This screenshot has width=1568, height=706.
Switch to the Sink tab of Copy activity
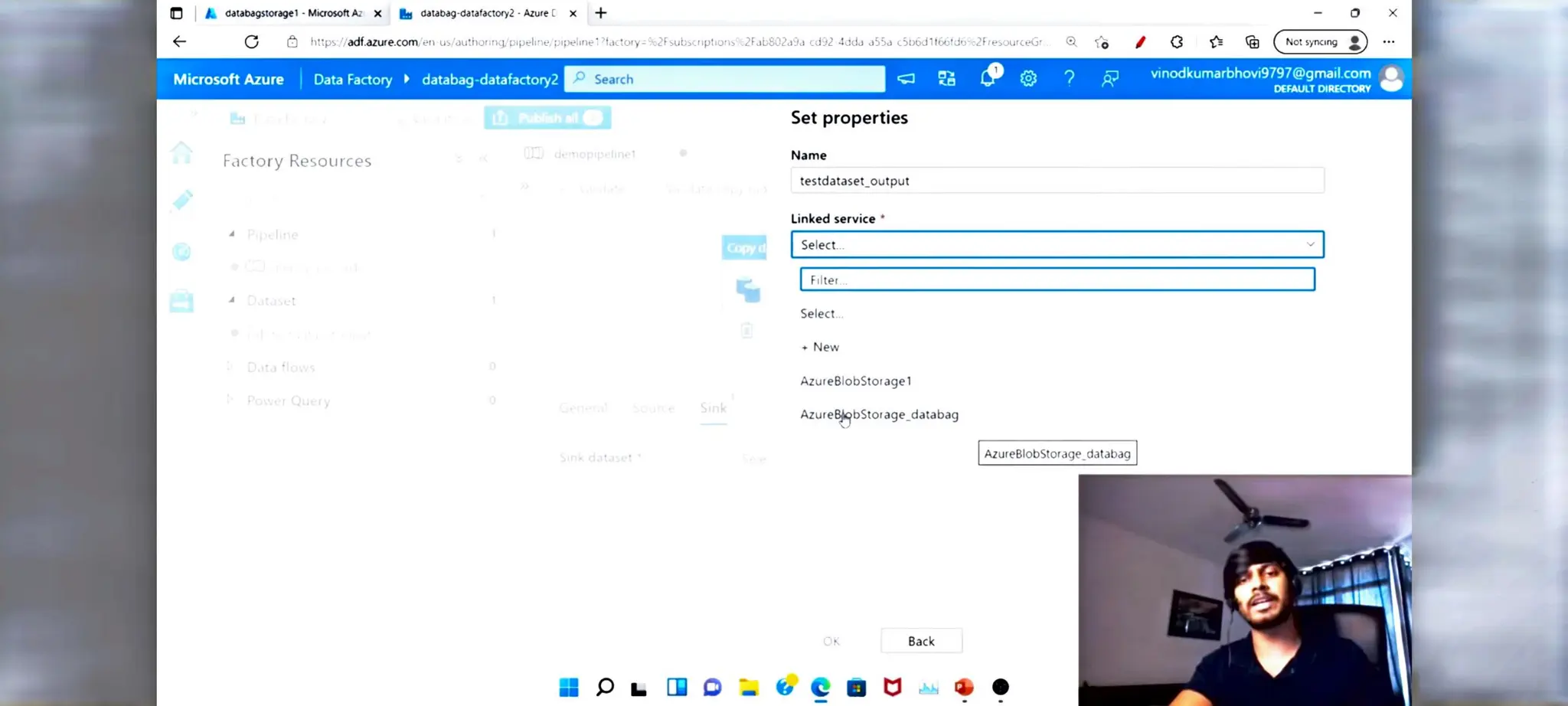point(713,408)
